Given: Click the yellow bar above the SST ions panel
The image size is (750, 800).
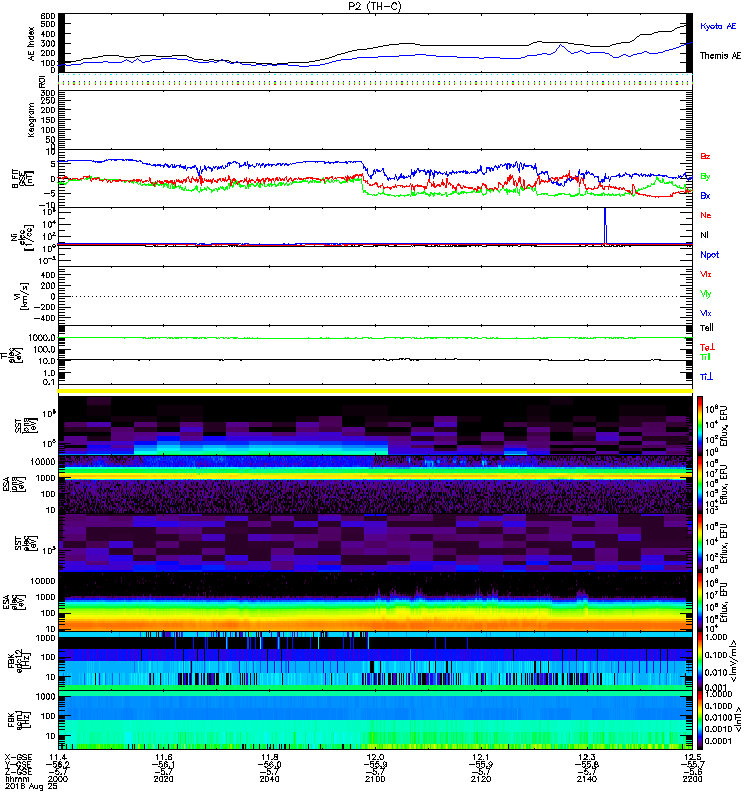Looking at the screenshot, I should point(375,391).
